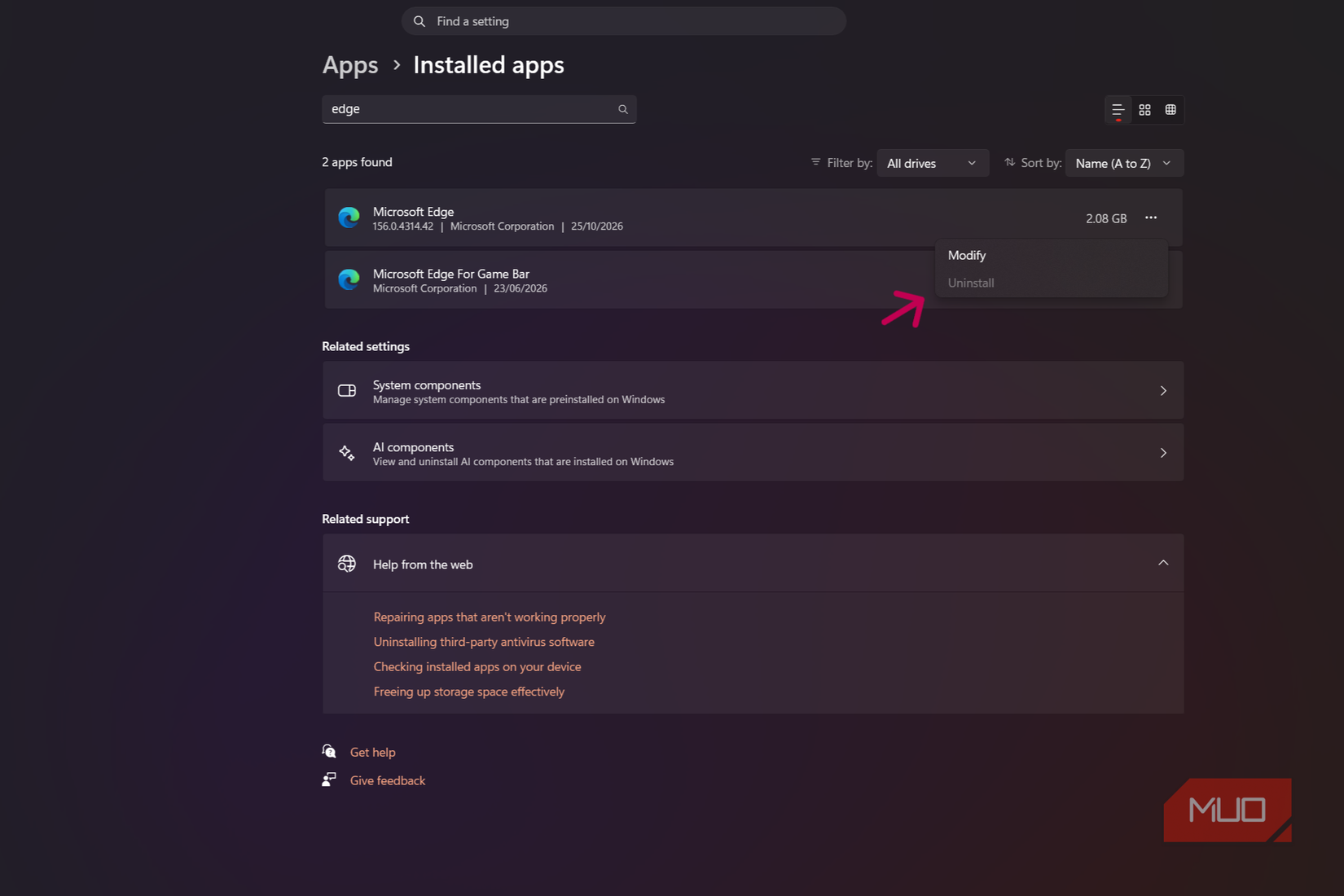Open Checking installed apps on your device link
The image size is (1344, 896).
point(477,666)
